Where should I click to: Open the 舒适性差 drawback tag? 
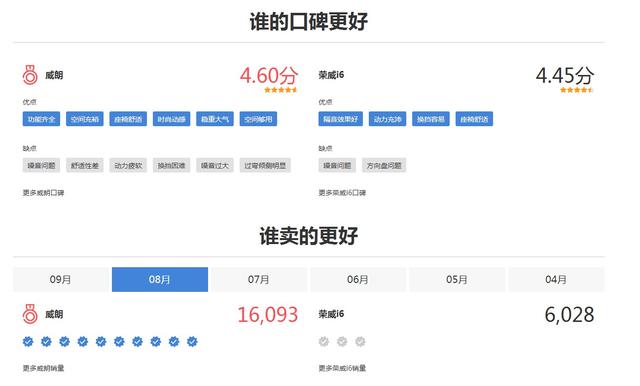pyautogui.click(x=84, y=165)
